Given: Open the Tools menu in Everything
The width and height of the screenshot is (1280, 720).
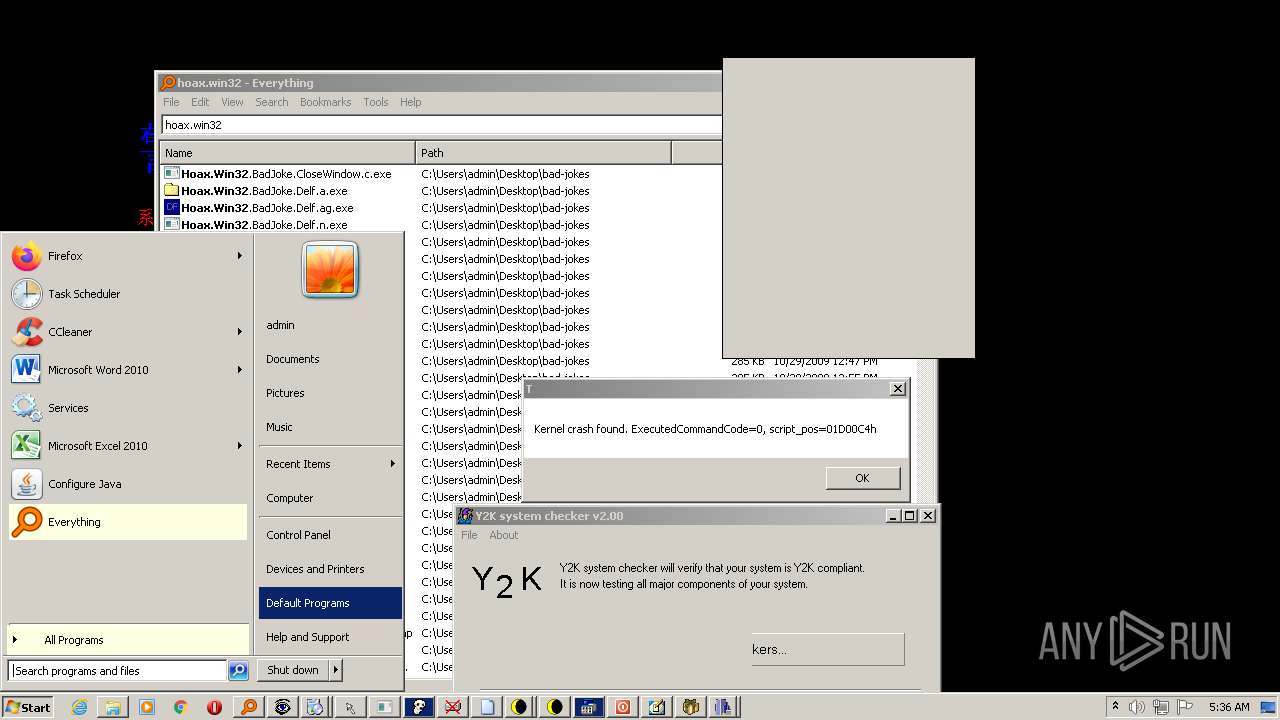Looking at the screenshot, I should pyautogui.click(x=375, y=102).
